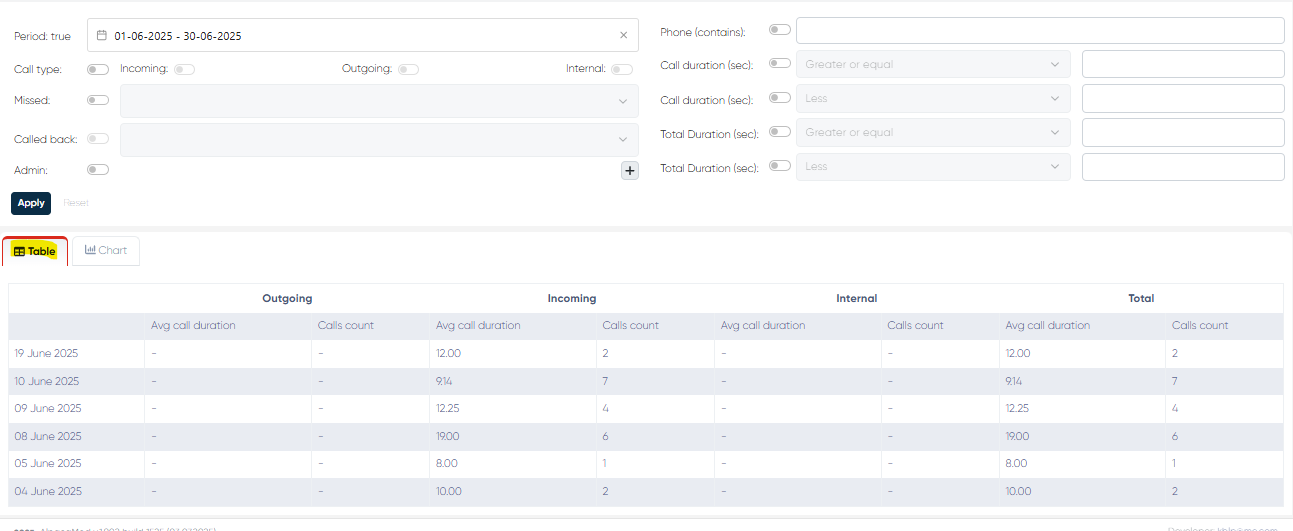Enable the Phone (contains) toggle
This screenshot has width=1293, height=531.
click(779, 30)
